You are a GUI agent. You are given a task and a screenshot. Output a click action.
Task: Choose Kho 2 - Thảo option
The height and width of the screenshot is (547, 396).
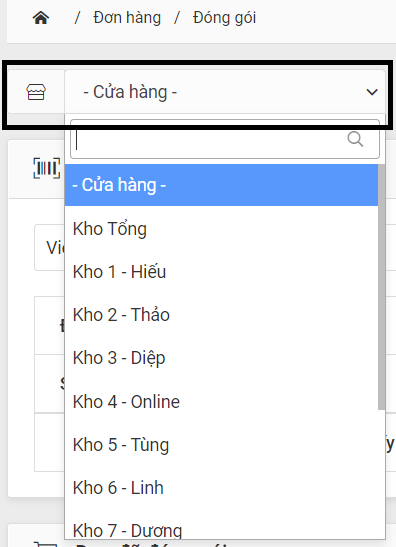tap(221, 315)
